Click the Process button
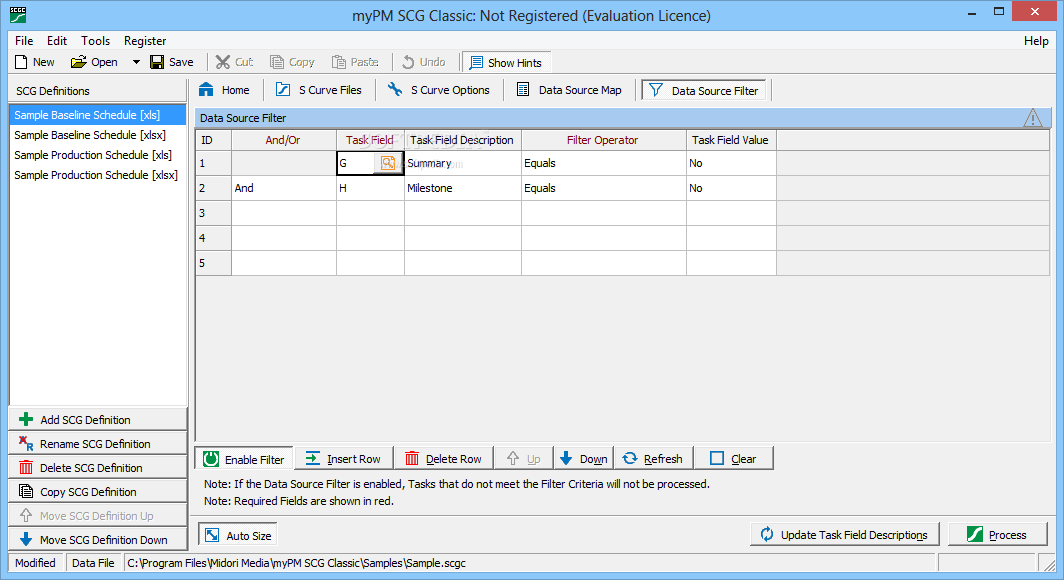The width and height of the screenshot is (1064, 580). click(998, 535)
